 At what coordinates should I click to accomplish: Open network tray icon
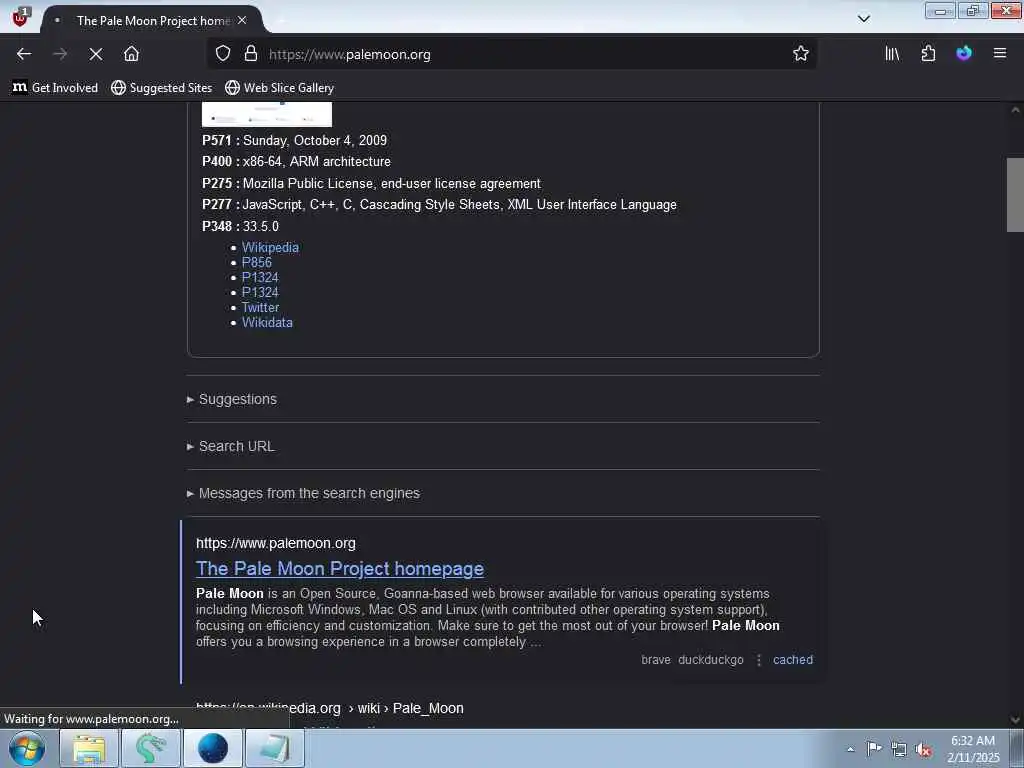click(899, 750)
